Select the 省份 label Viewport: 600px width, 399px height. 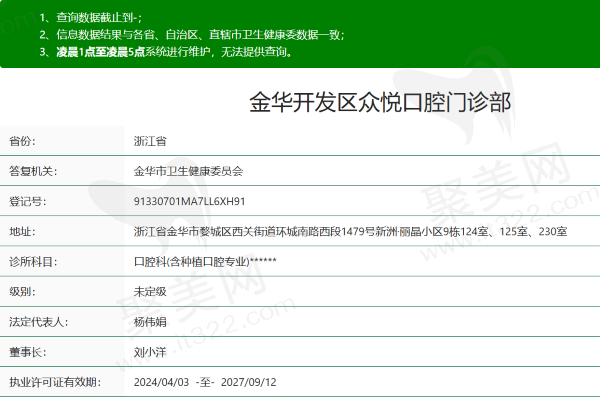[22, 141]
